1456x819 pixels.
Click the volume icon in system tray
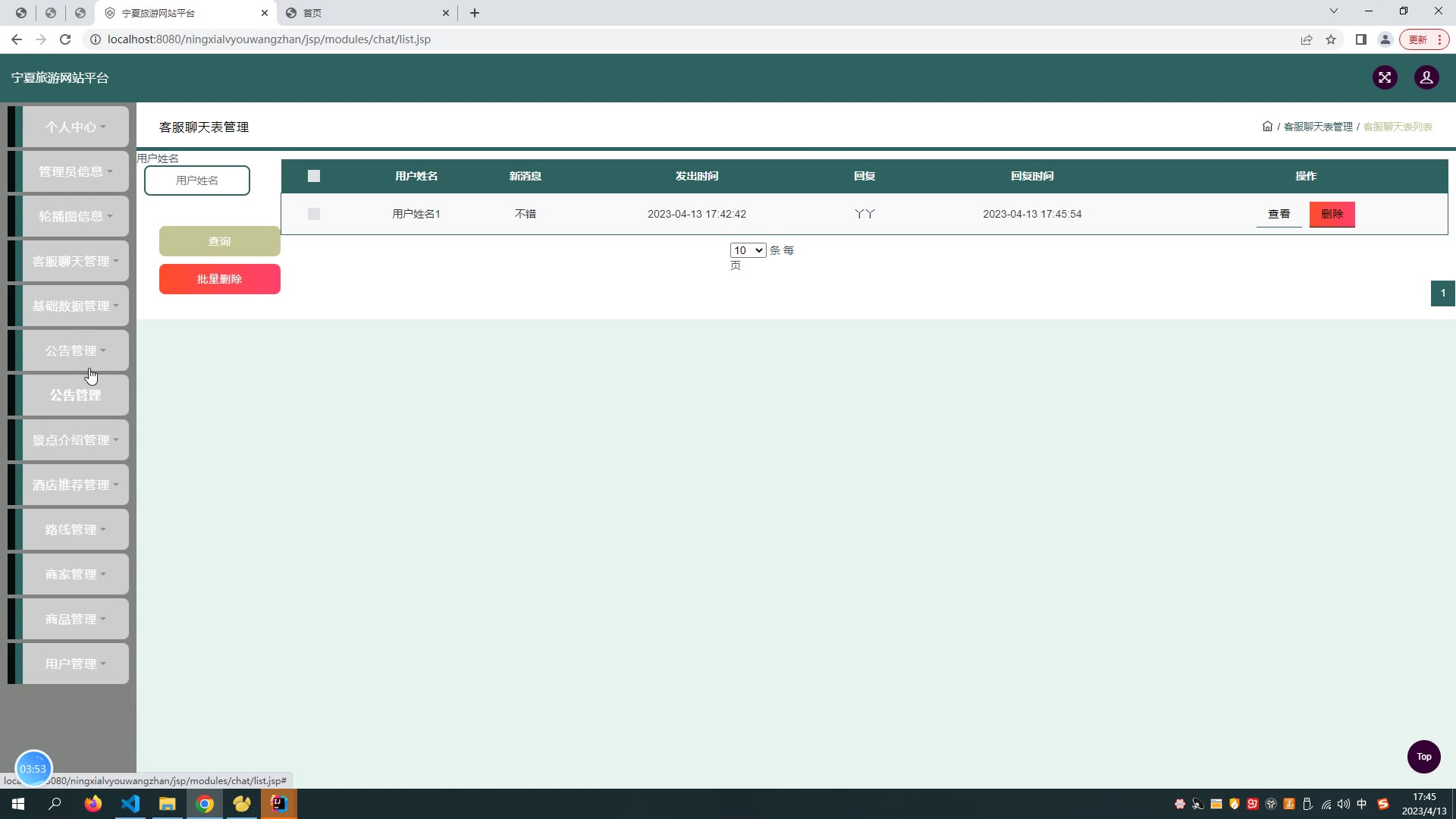pos(1344,804)
